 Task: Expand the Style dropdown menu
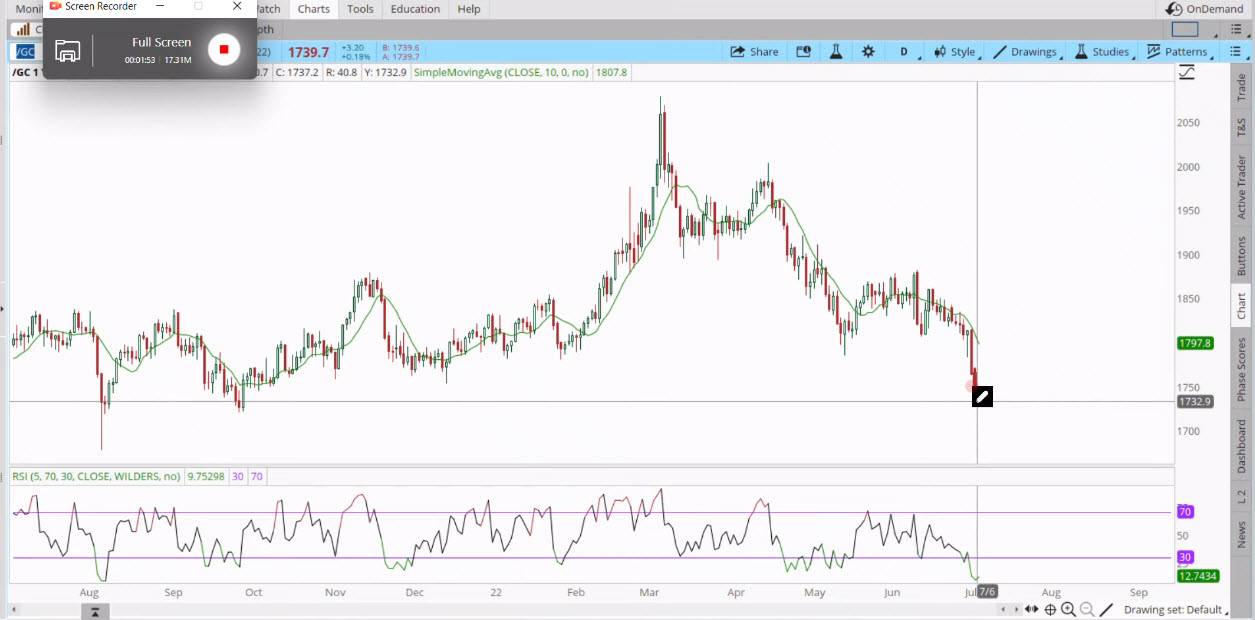[x=953, y=52]
